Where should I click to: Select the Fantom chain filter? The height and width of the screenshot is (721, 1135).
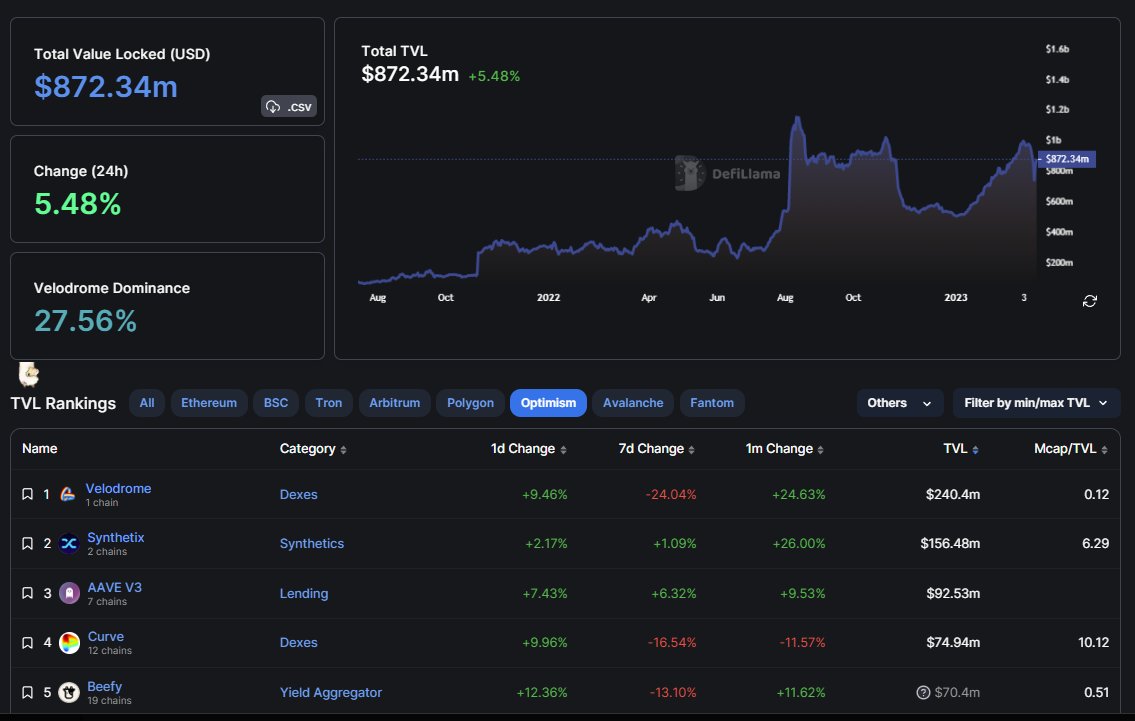pyautogui.click(x=712, y=403)
